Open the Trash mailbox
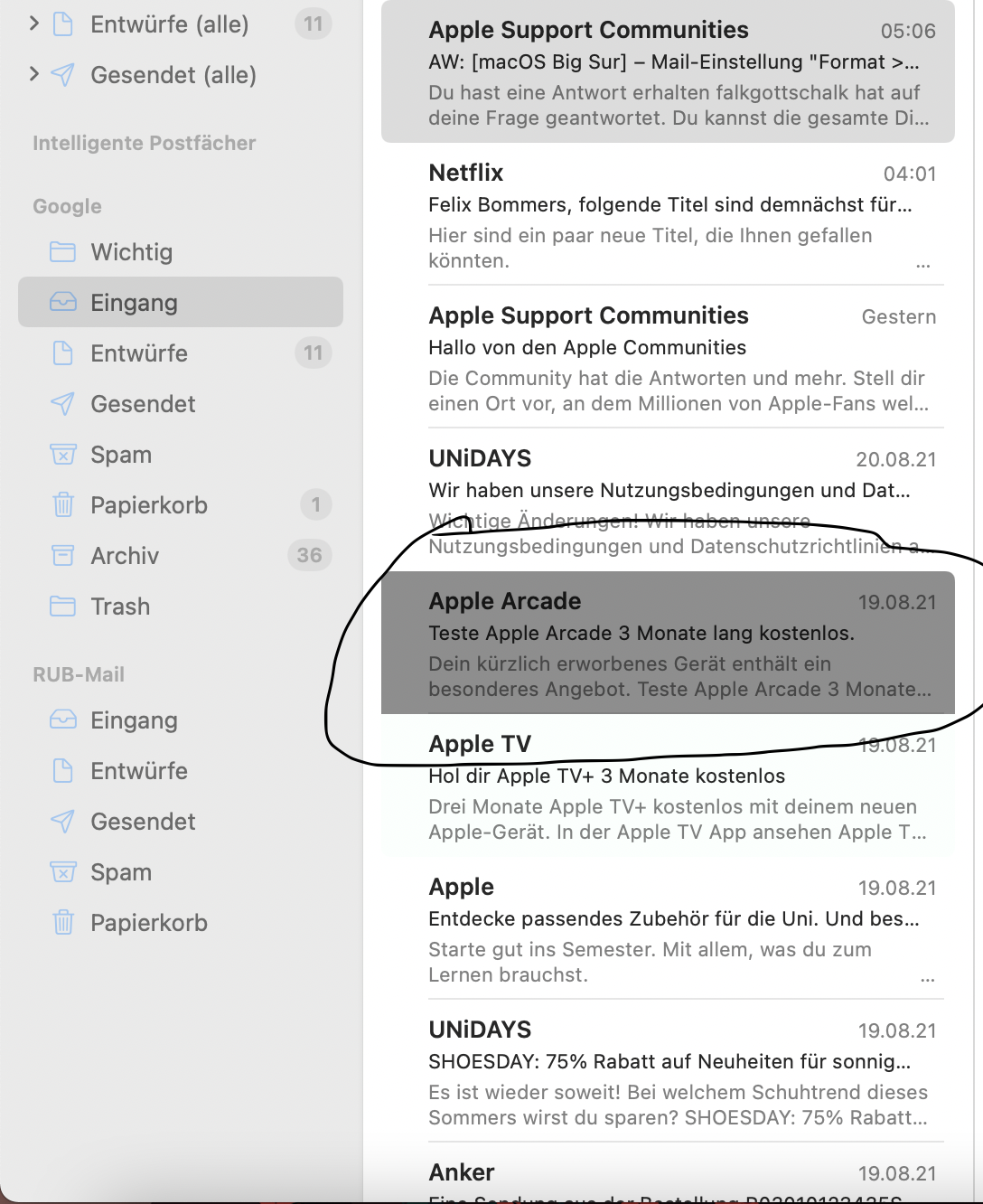 click(181, 607)
